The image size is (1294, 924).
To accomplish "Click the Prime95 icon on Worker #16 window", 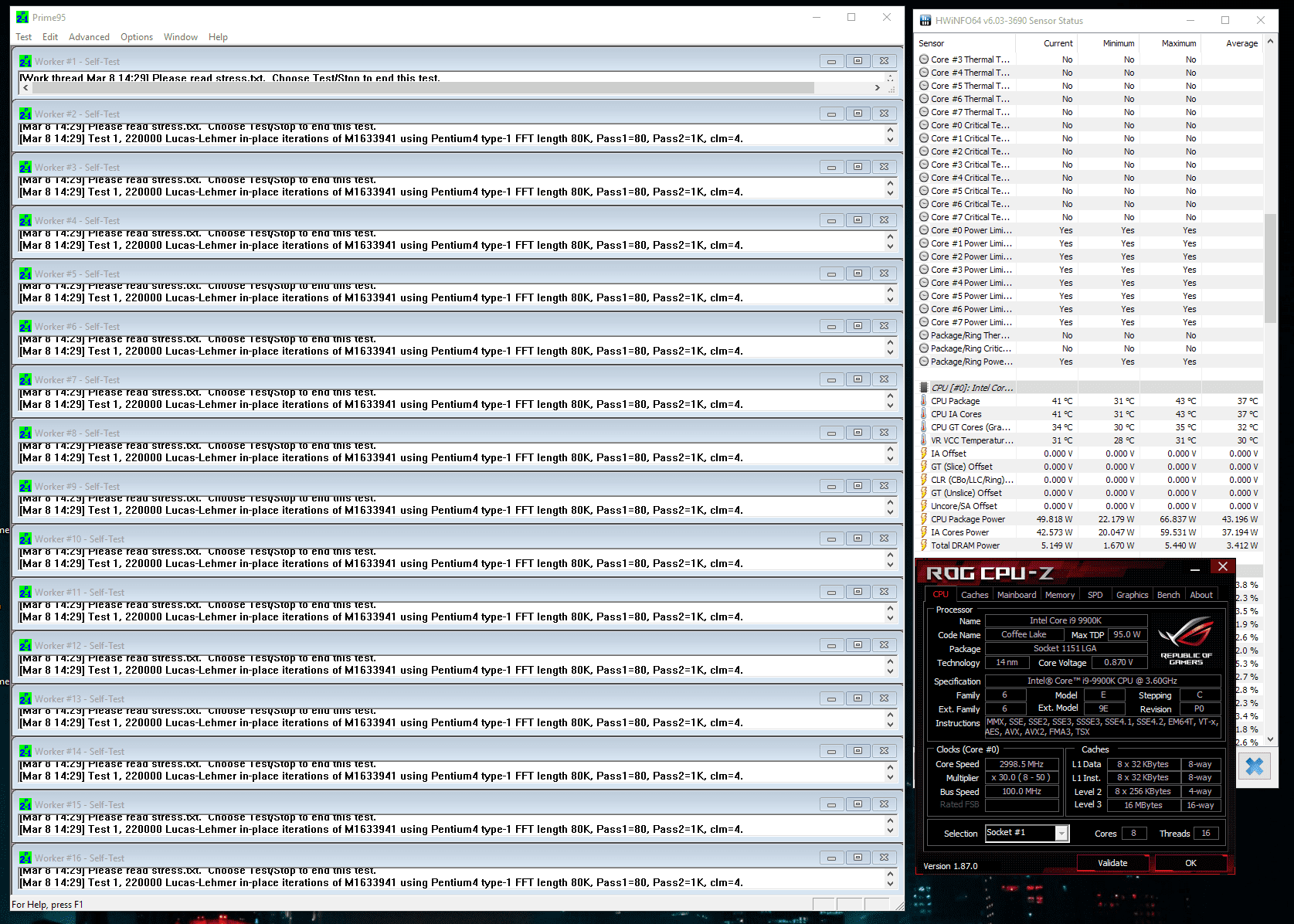I will tap(25, 858).
